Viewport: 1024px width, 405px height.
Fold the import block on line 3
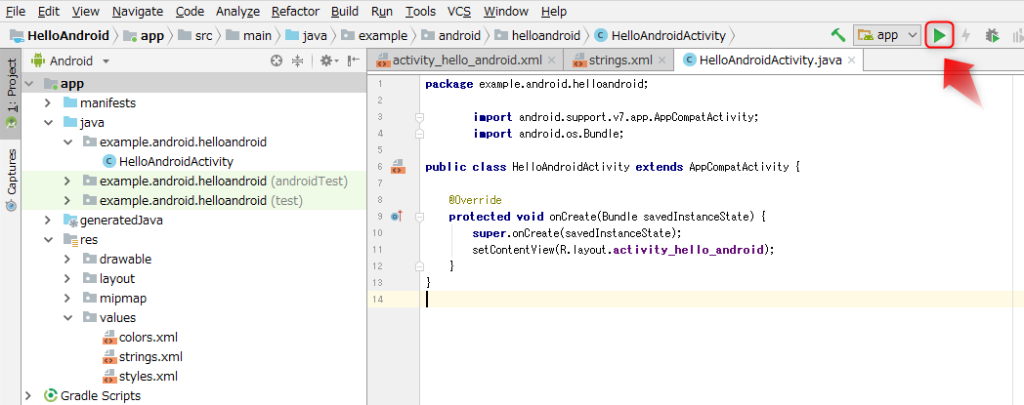pos(419,118)
